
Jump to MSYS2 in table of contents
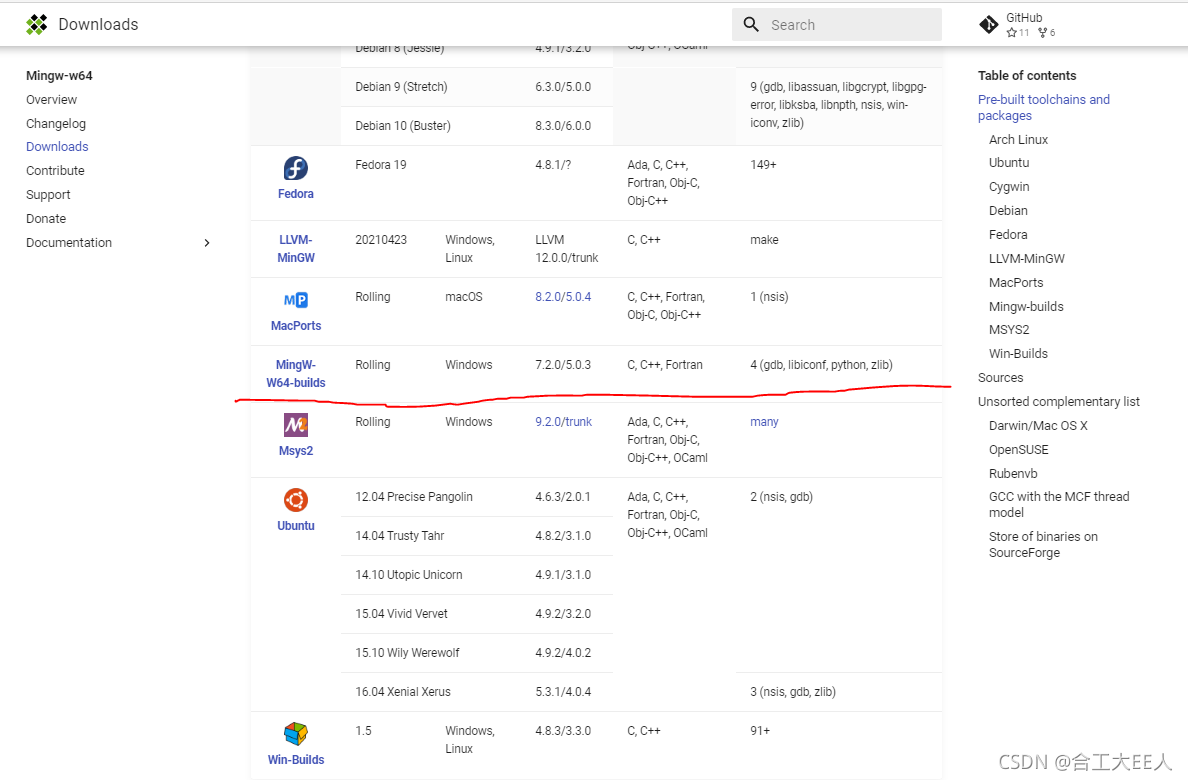(x=1008, y=330)
